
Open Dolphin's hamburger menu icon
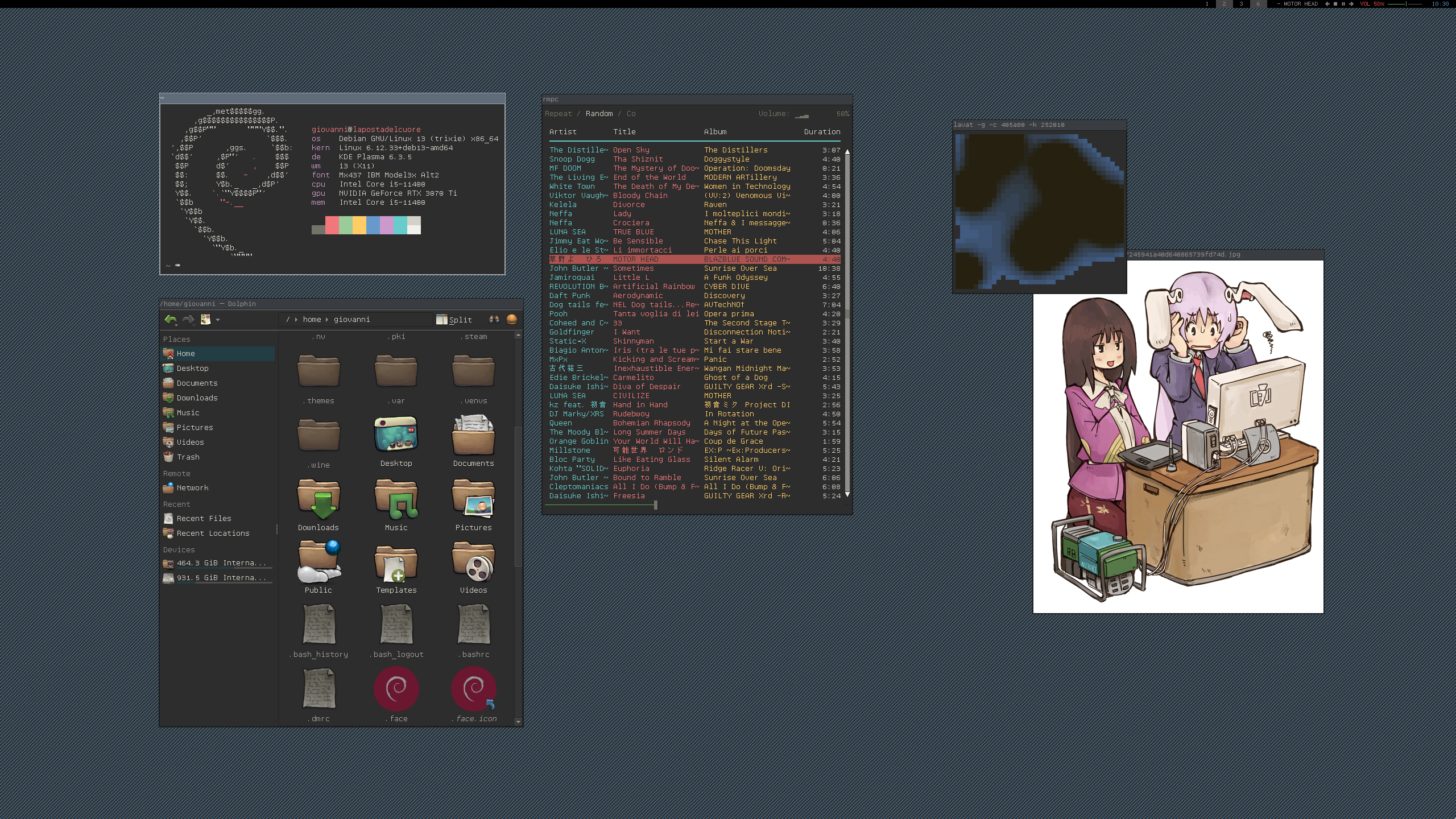pos(512,320)
